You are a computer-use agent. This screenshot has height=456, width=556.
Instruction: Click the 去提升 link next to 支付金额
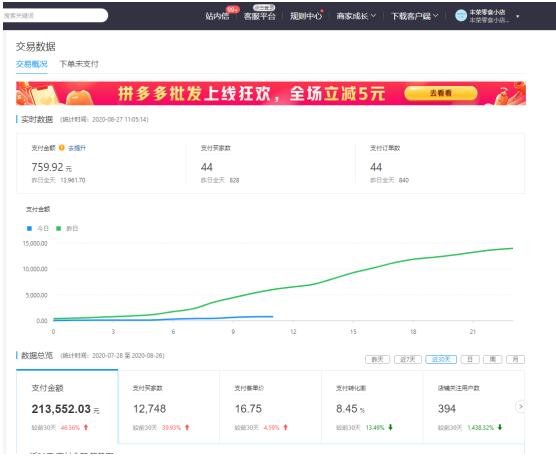(x=77, y=148)
